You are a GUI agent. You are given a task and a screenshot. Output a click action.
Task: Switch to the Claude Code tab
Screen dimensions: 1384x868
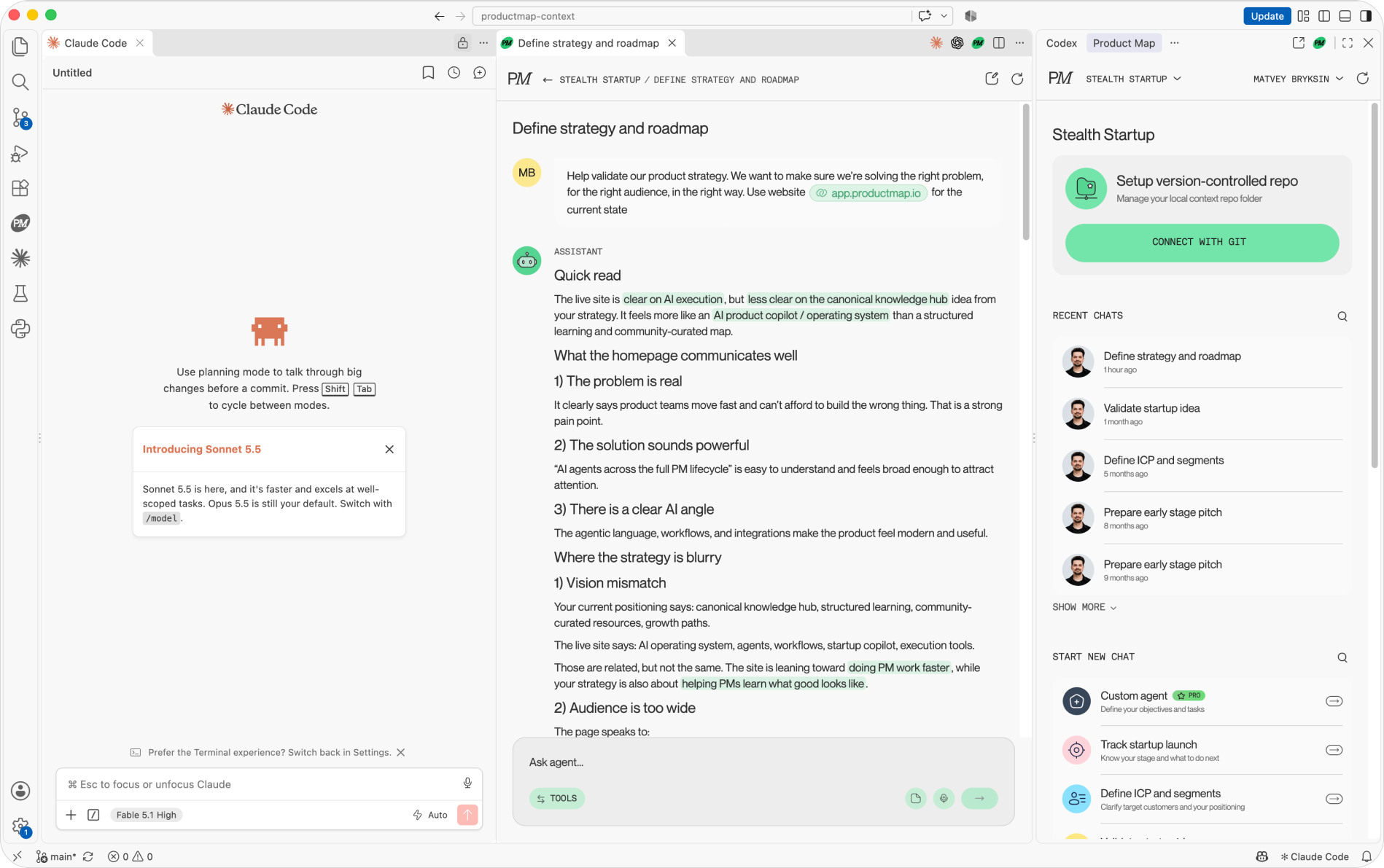point(96,43)
